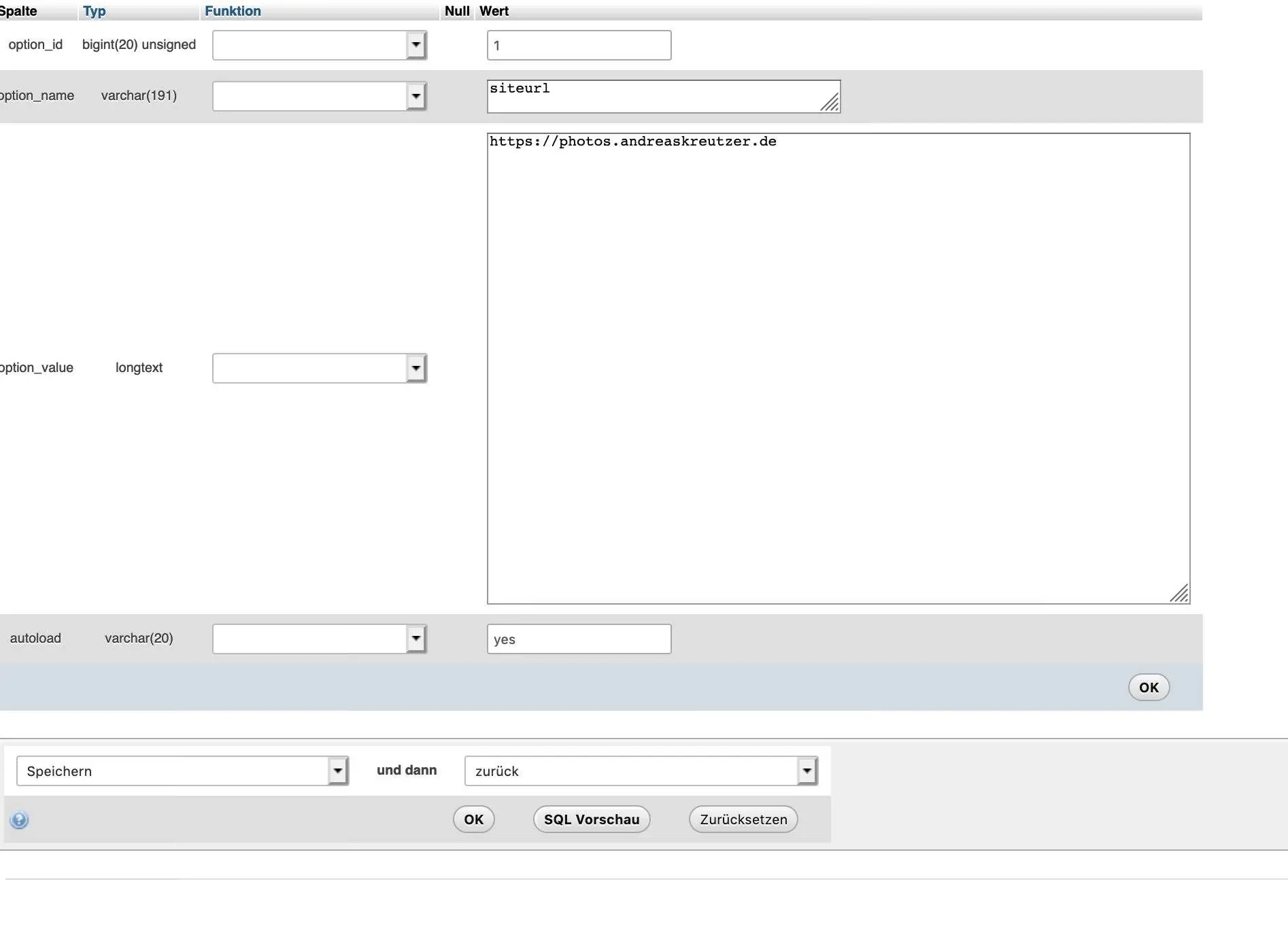Click the URL text in the option_value box
1288x929 pixels.
click(632, 141)
